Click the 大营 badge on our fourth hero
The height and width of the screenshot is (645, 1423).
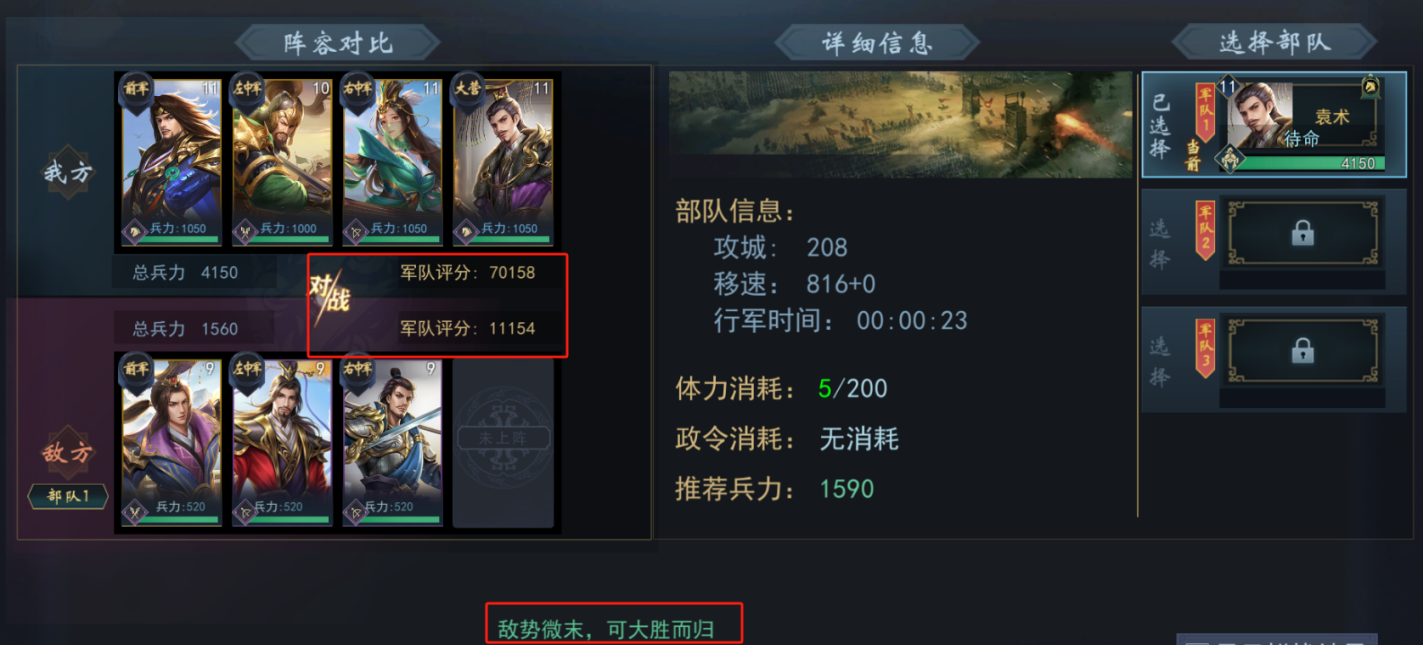pos(467,87)
